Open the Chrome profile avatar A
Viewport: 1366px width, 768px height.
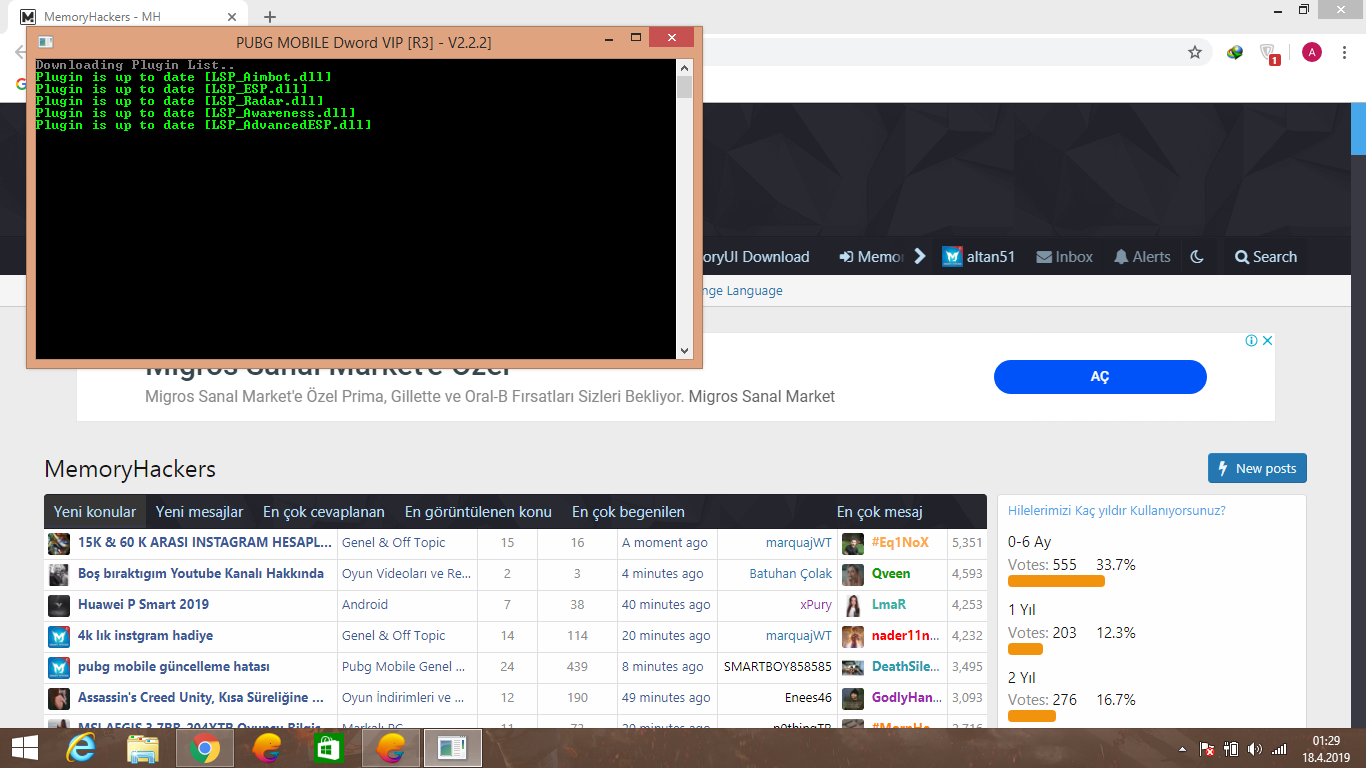pos(1312,52)
